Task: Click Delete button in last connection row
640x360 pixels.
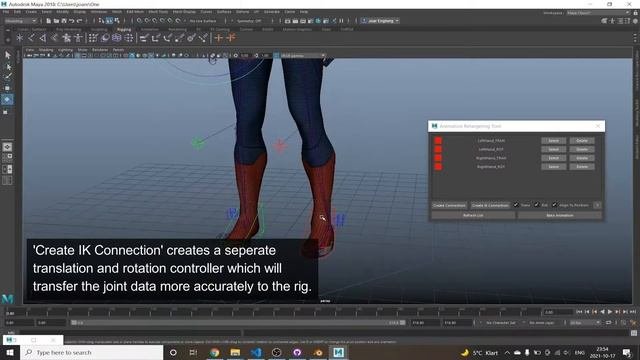Action: click(x=582, y=167)
